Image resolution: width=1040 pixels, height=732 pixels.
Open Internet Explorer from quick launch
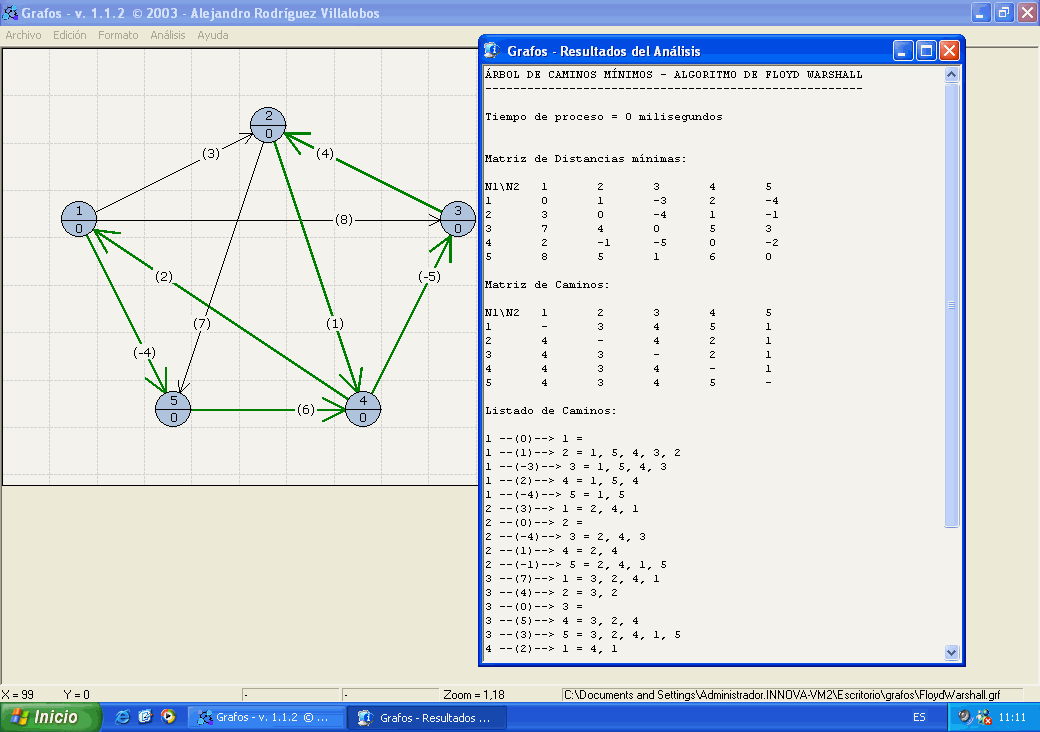123,717
